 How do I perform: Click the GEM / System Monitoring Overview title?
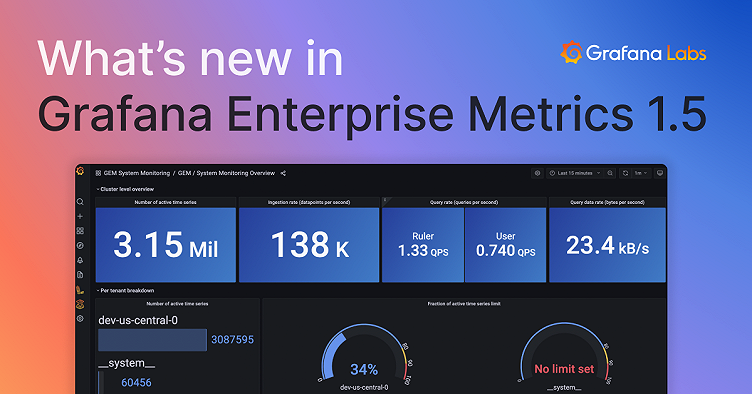(226, 173)
